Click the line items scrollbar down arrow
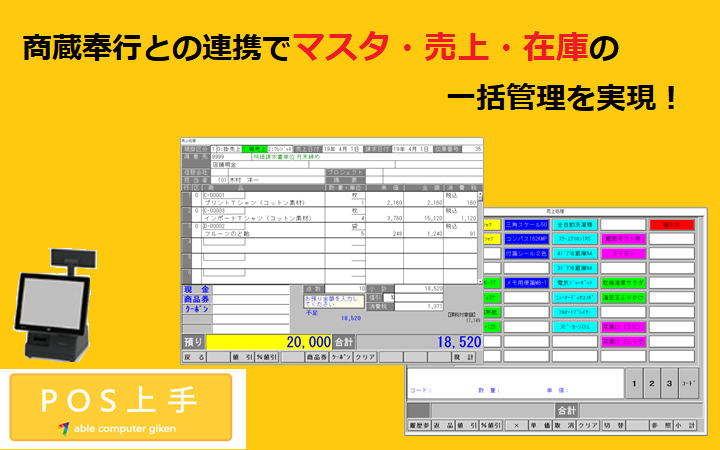This screenshot has width=720, height=450. tap(480, 281)
